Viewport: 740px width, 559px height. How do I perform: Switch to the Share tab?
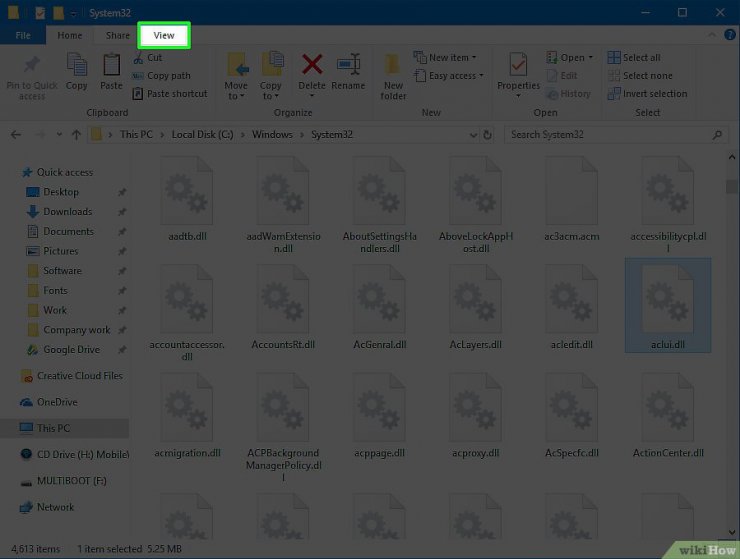tap(118, 35)
